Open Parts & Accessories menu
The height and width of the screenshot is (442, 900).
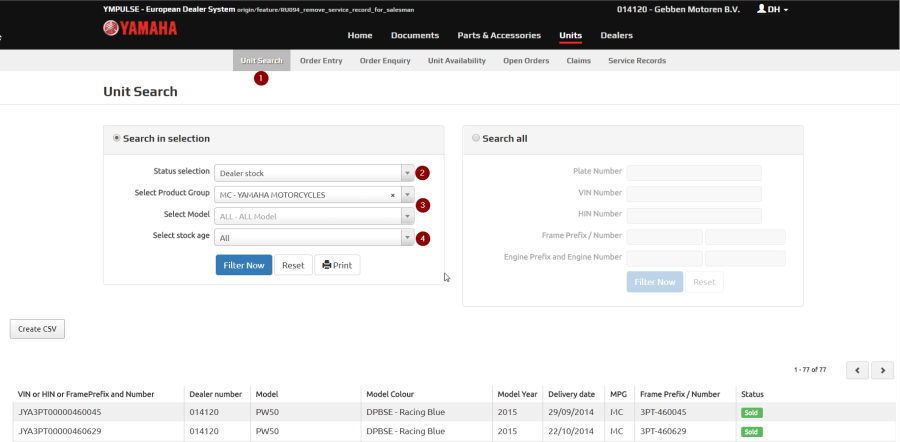click(x=499, y=36)
